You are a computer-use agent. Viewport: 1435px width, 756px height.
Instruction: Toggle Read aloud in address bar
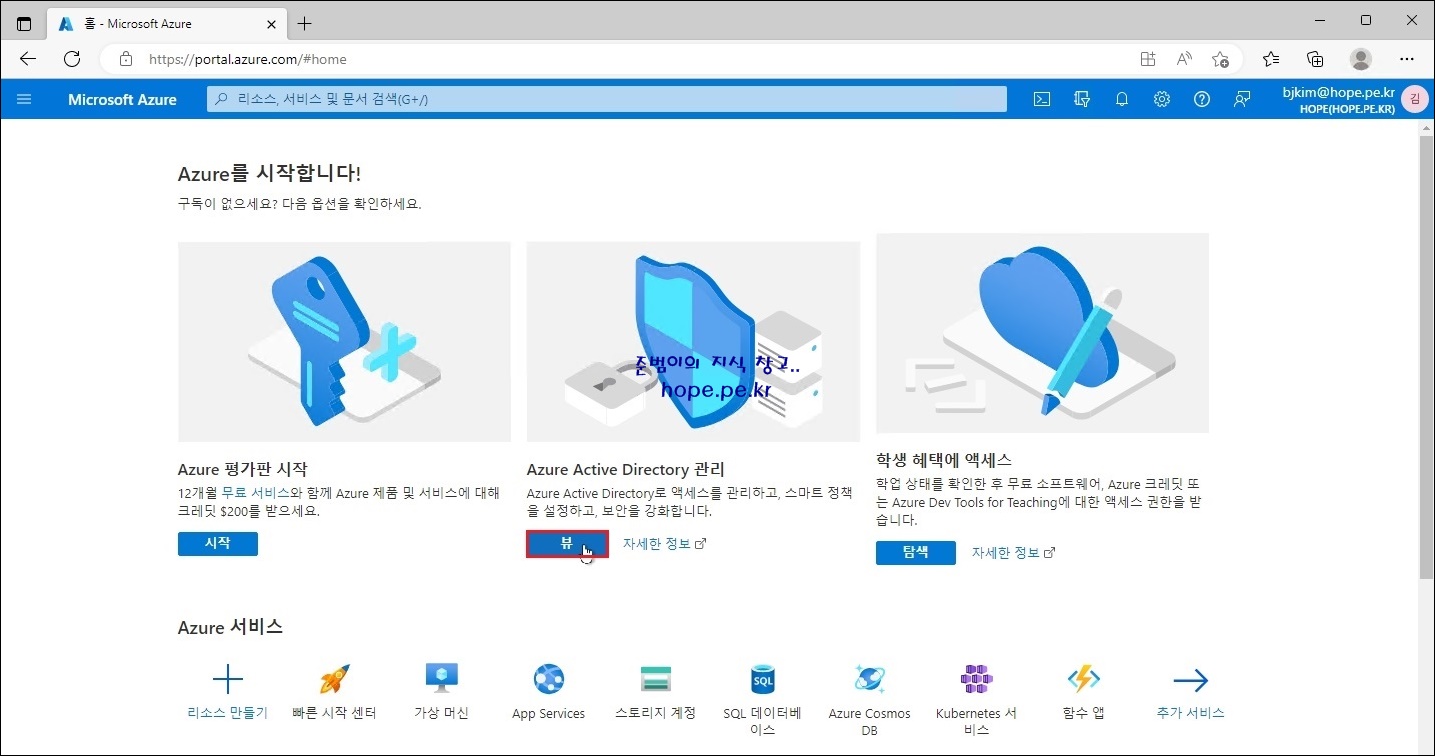click(1184, 59)
